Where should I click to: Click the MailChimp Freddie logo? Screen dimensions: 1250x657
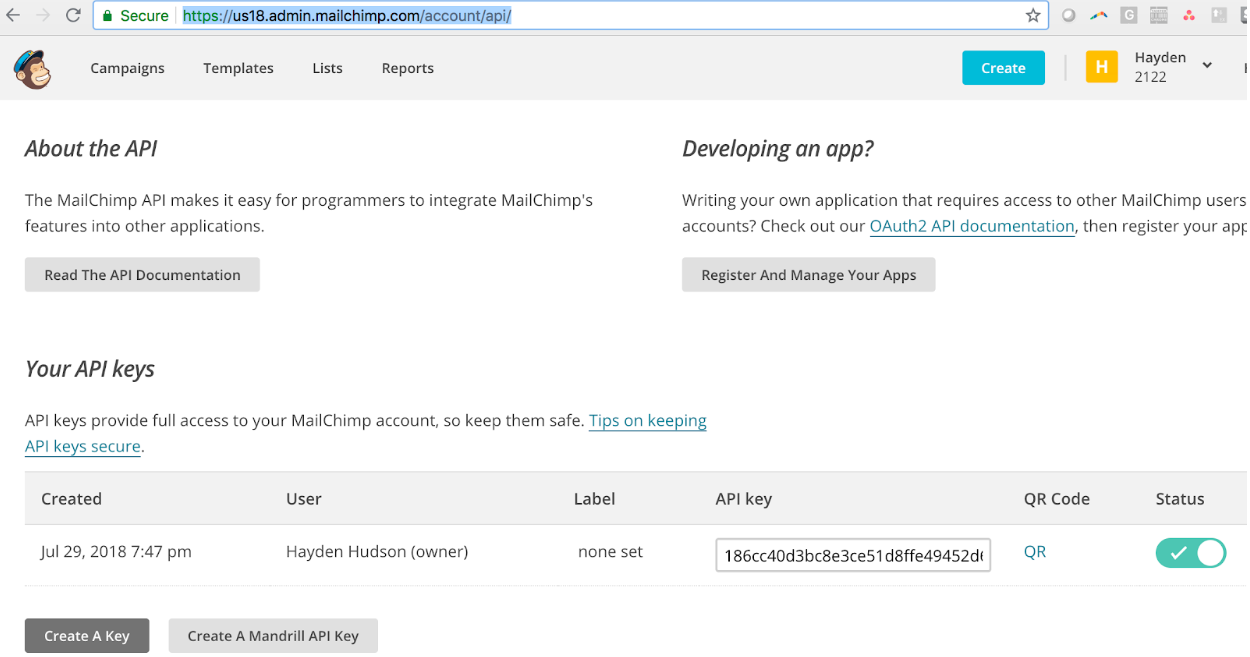pyautogui.click(x=32, y=69)
